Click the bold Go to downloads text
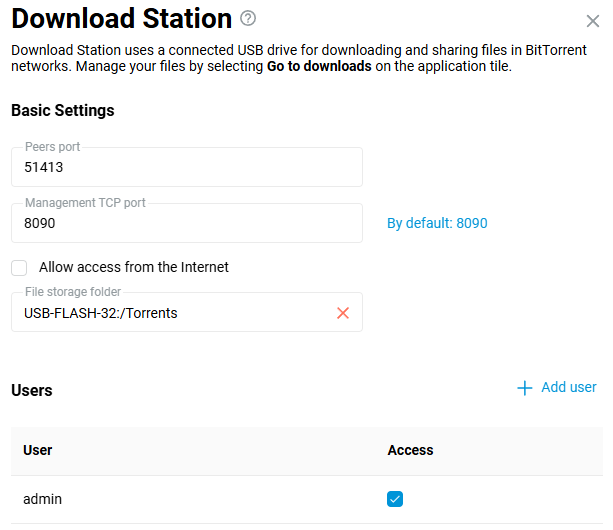This screenshot has height=530, width=613. click(x=319, y=66)
